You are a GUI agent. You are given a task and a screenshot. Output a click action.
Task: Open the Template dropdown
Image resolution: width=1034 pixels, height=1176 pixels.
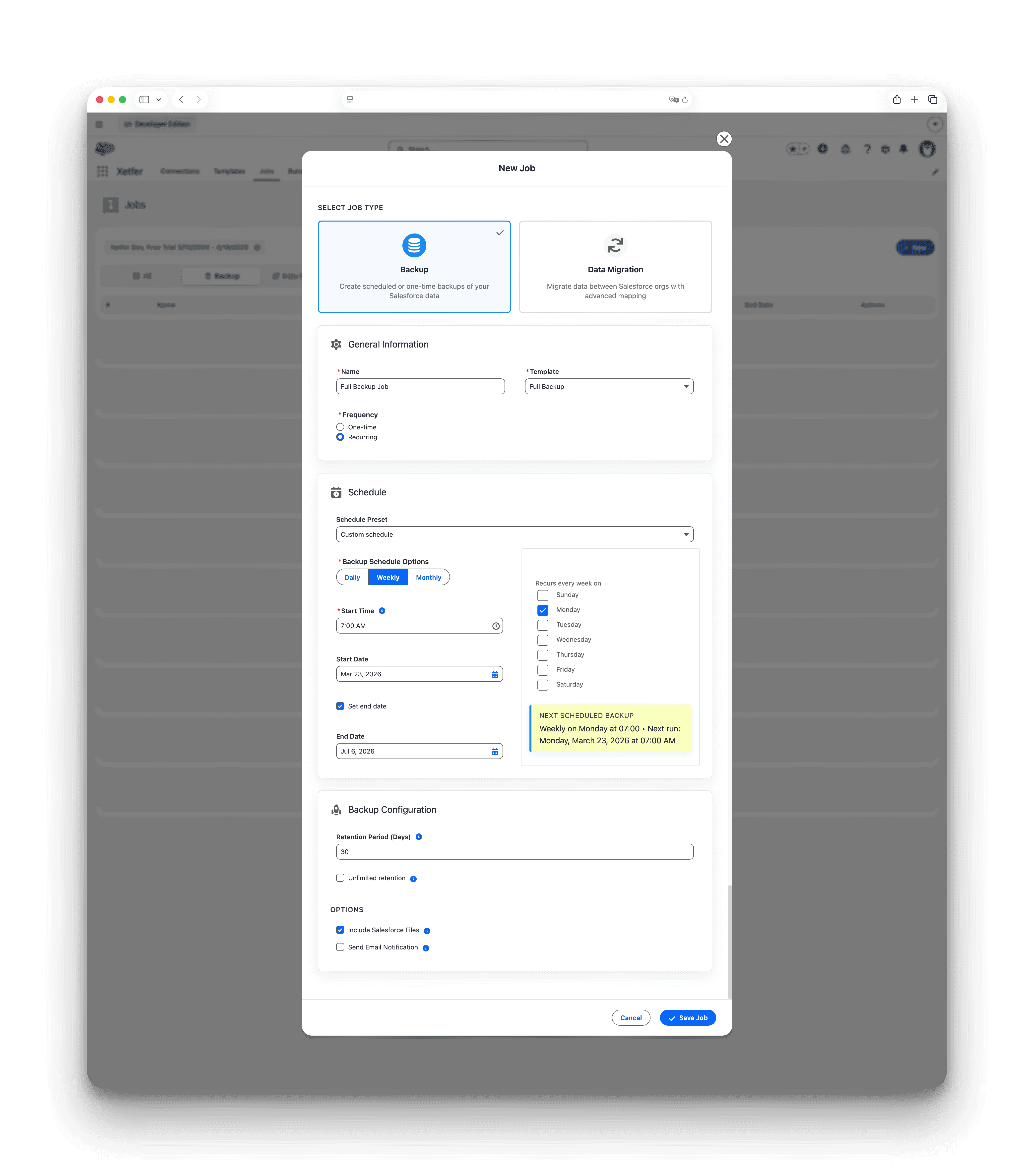609,387
